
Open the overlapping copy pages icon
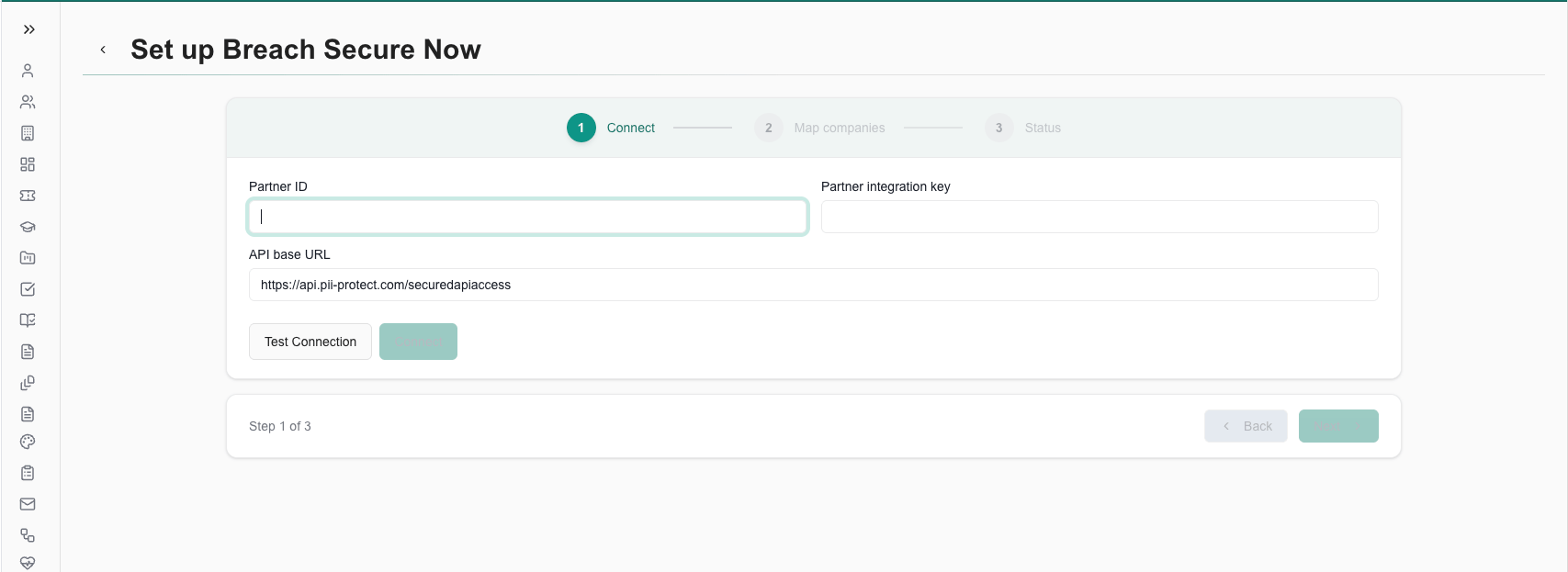click(28, 383)
